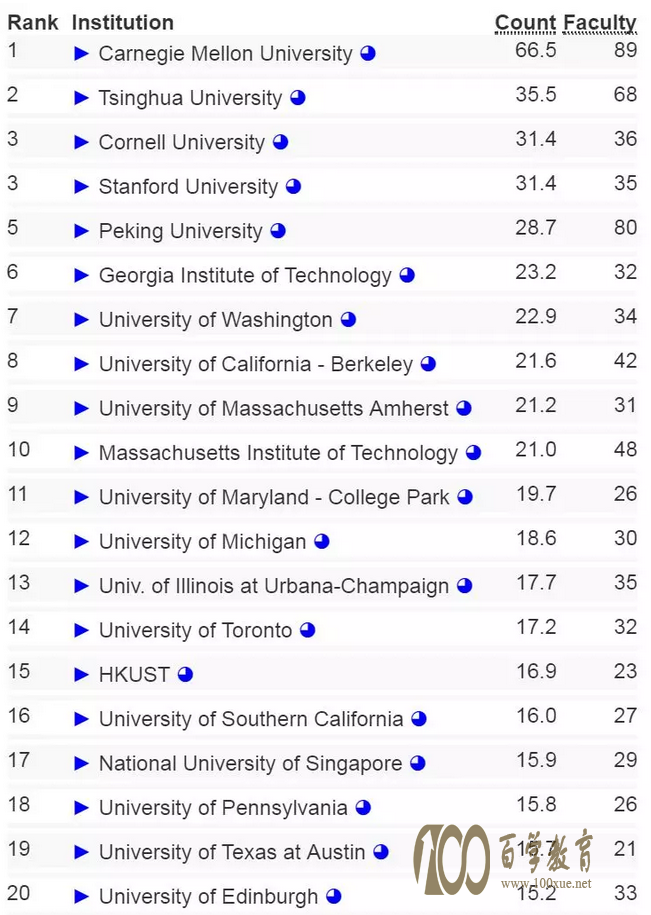Expand University of Washington row triangle
The height and width of the screenshot is (915, 651).
(x=82, y=320)
